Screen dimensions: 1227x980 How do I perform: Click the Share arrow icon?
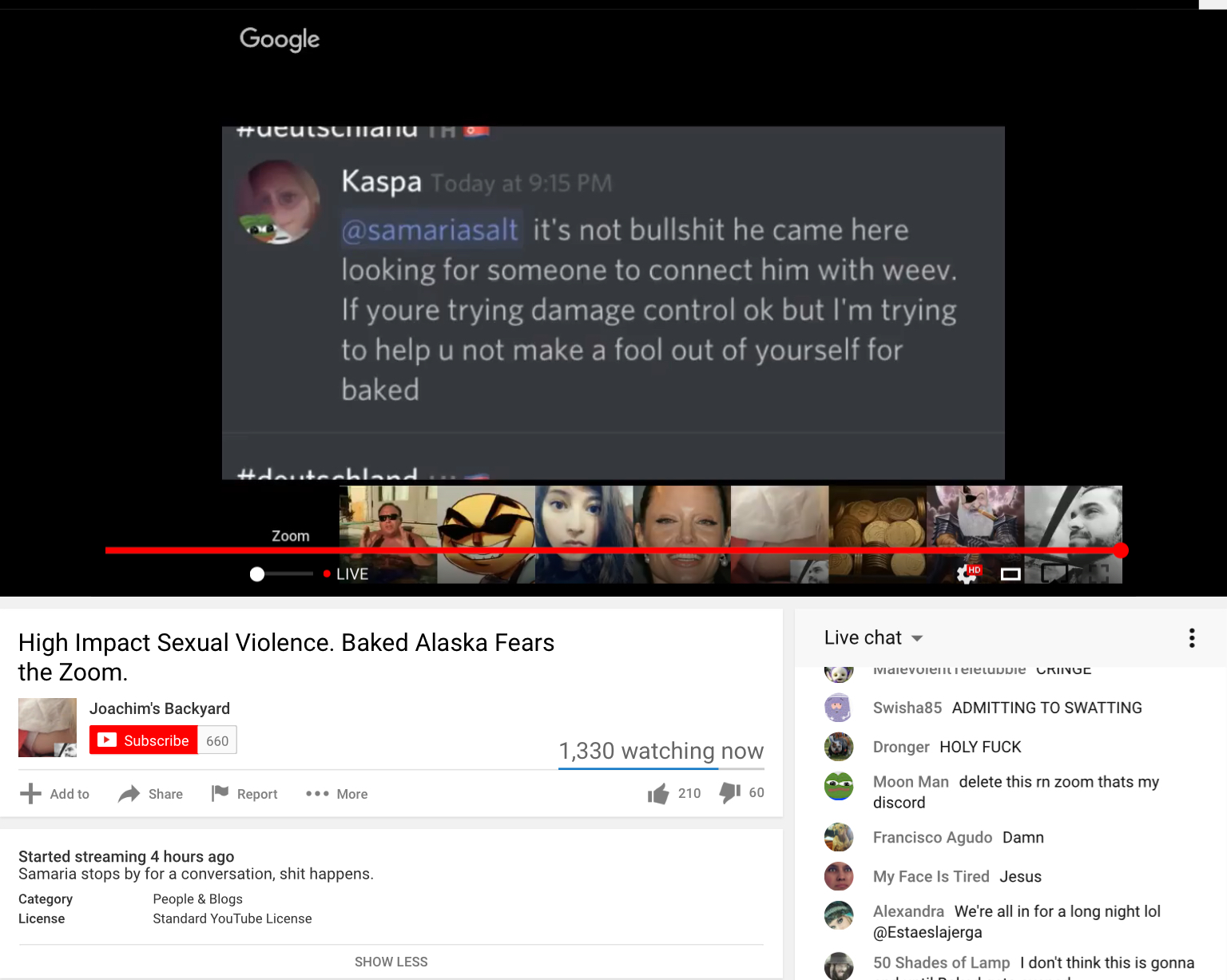[x=129, y=794]
